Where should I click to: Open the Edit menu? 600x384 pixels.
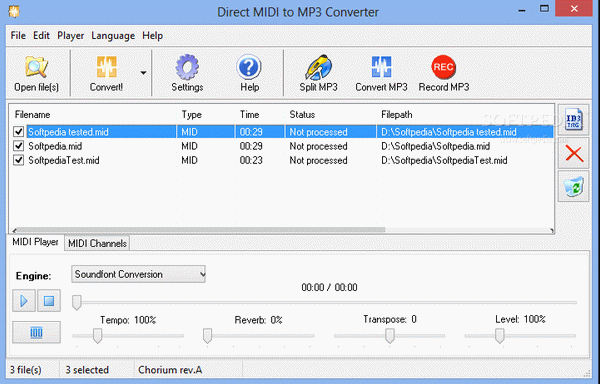[41, 36]
